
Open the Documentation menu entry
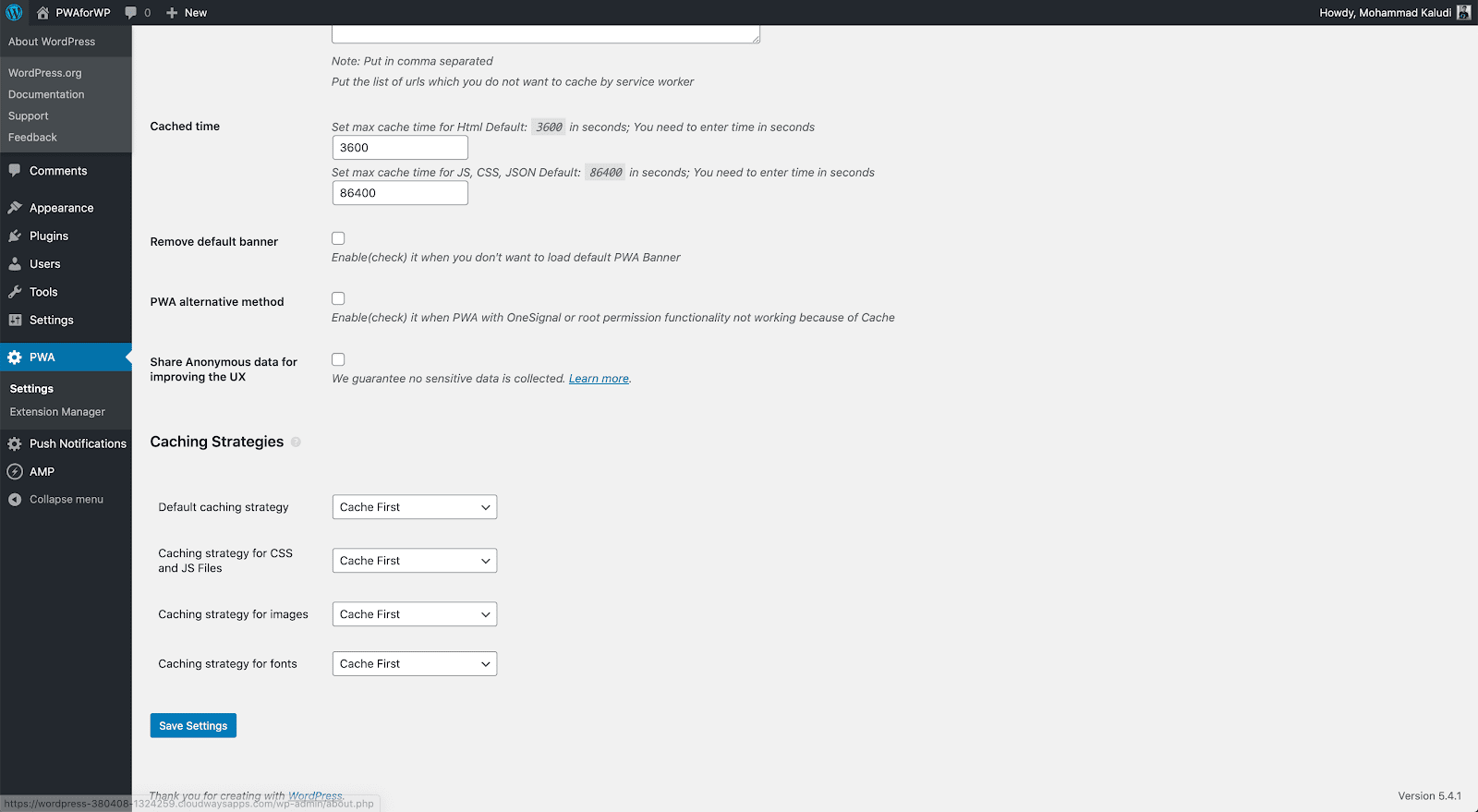click(x=46, y=94)
